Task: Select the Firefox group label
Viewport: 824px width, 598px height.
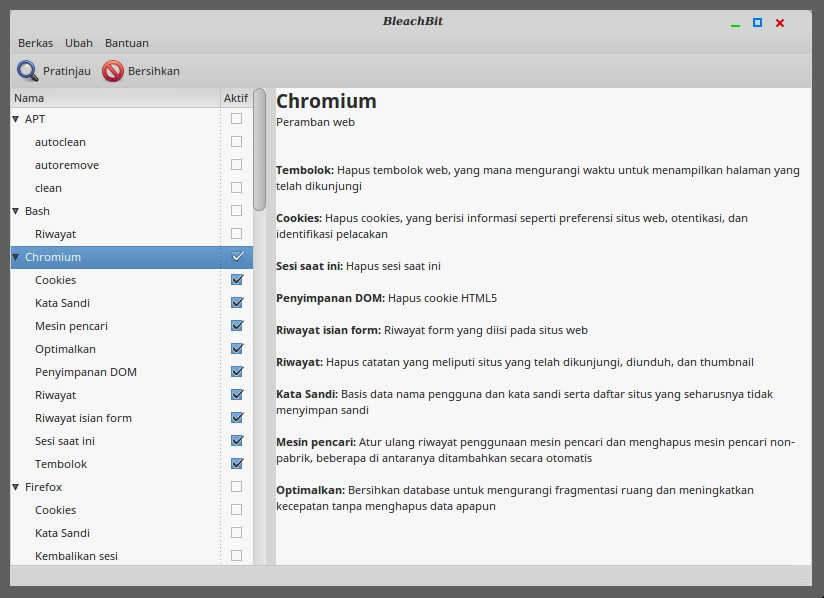Action: coord(43,487)
